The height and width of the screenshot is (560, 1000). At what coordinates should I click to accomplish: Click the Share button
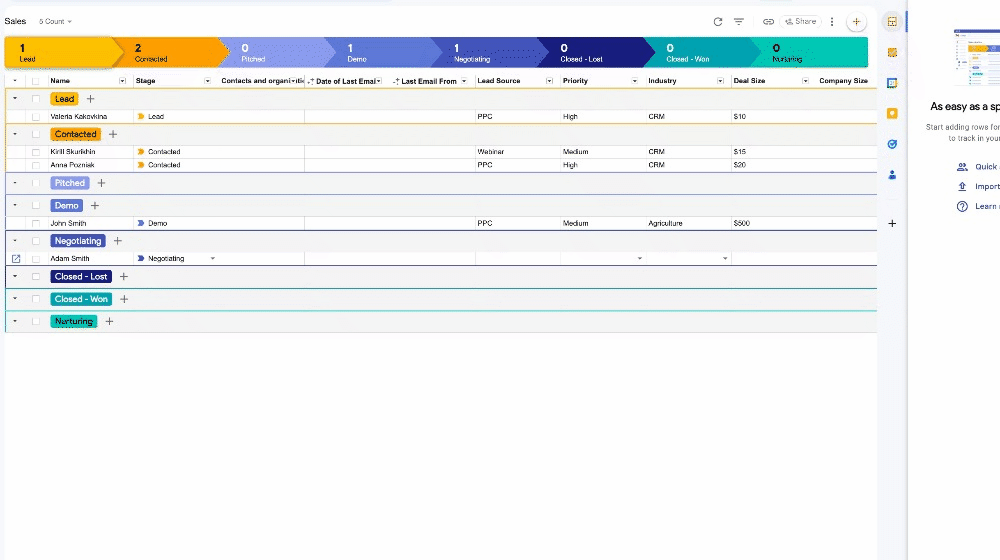click(x=800, y=22)
